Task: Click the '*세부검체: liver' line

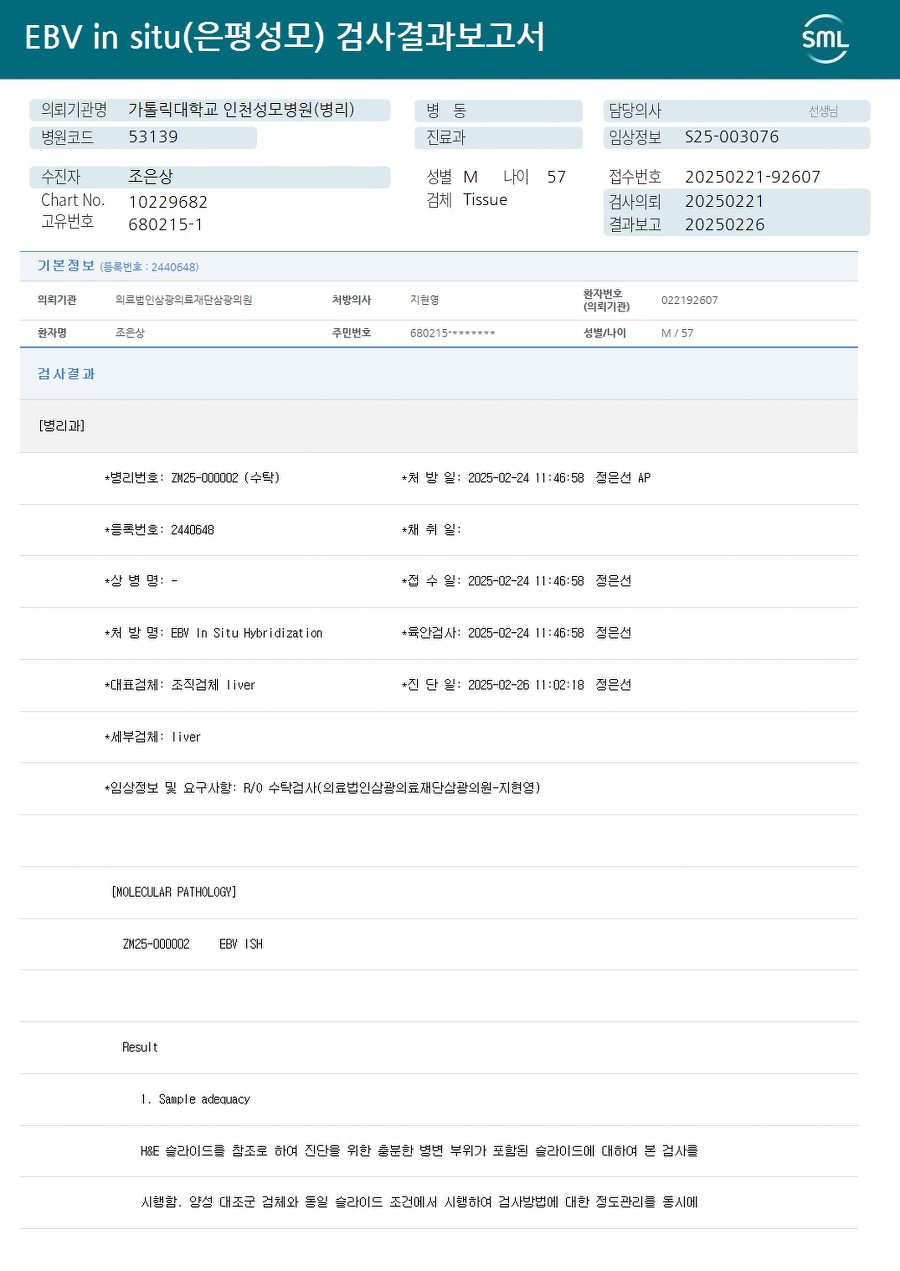Action: 152,737
